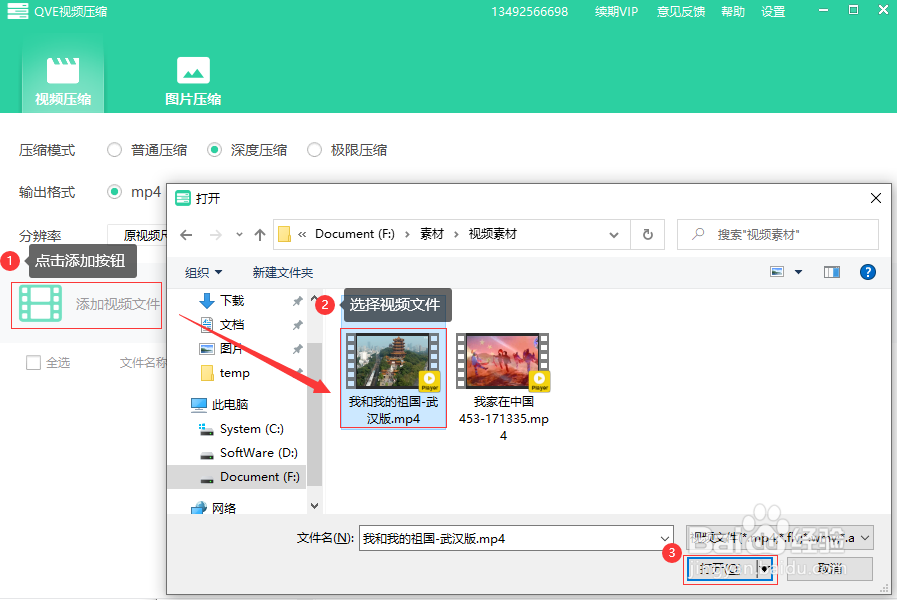This screenshot has width=897, height=600.
Task: Open the 素材 breadcrumb folder
Action: pos(434,234)
